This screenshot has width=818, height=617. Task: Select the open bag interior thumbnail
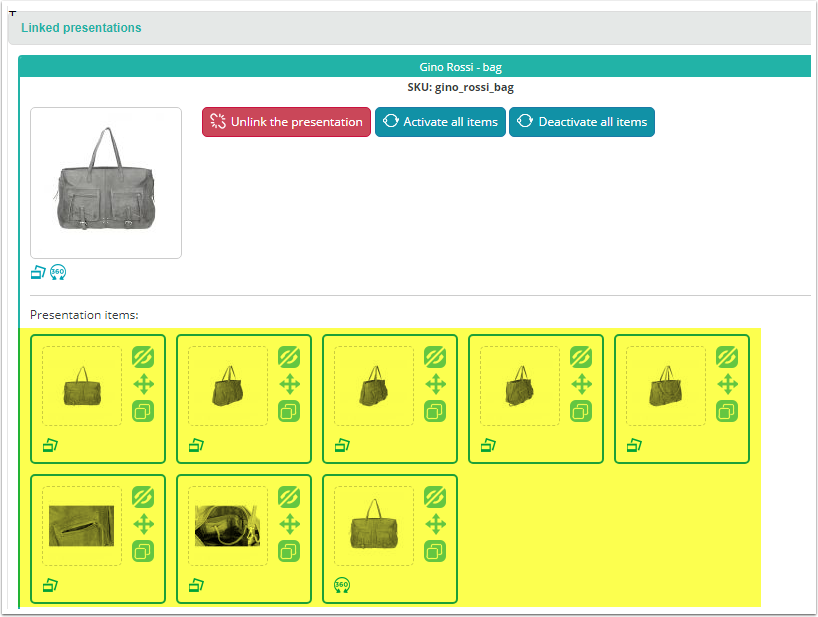click(228, 526)
